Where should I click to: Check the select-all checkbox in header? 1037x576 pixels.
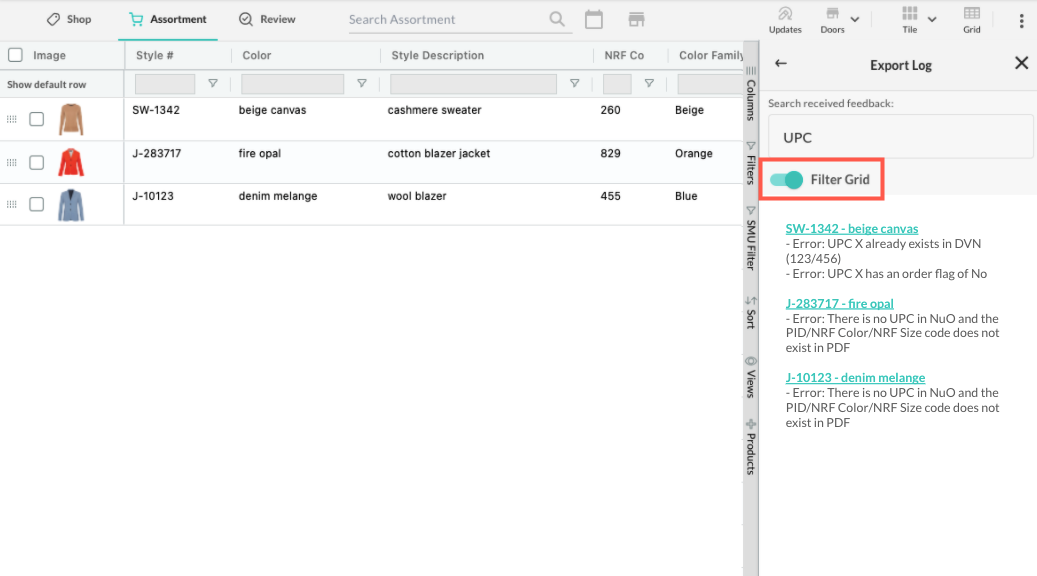[x=15, y=55]
